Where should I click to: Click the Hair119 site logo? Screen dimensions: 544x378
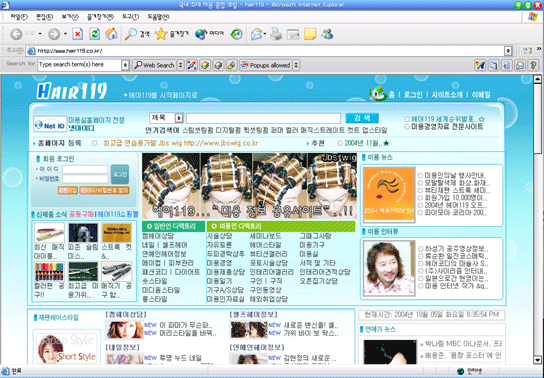pyautogui.click(x=72, y=91)
